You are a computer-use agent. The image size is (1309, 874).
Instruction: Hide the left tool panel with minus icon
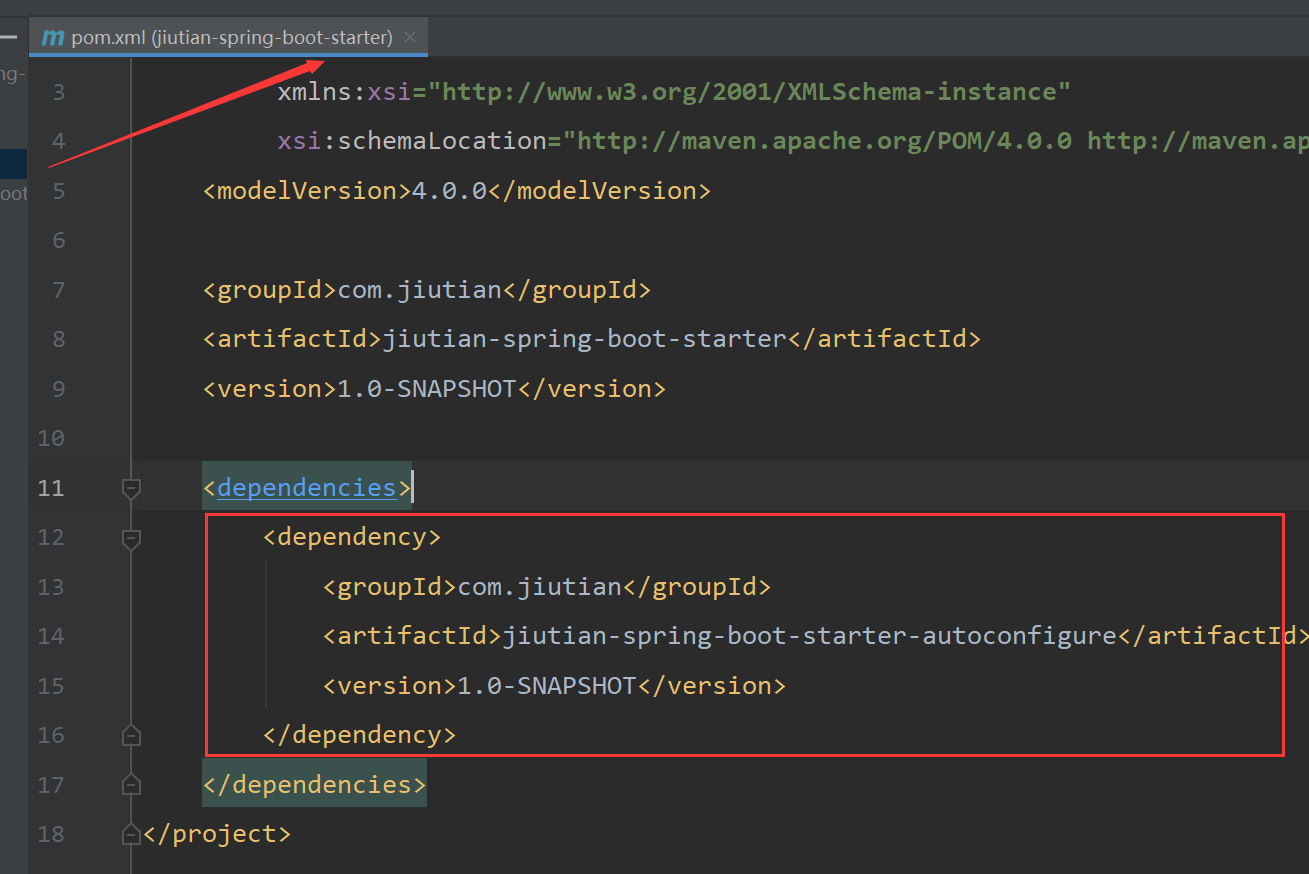[x=9, y=37]
